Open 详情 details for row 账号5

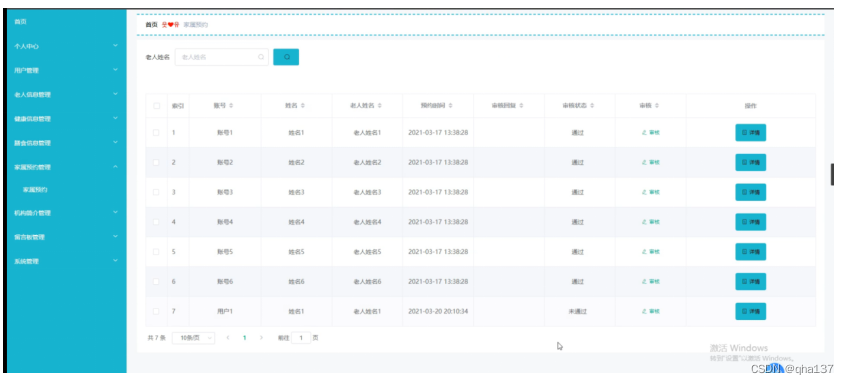click(750, 252)
